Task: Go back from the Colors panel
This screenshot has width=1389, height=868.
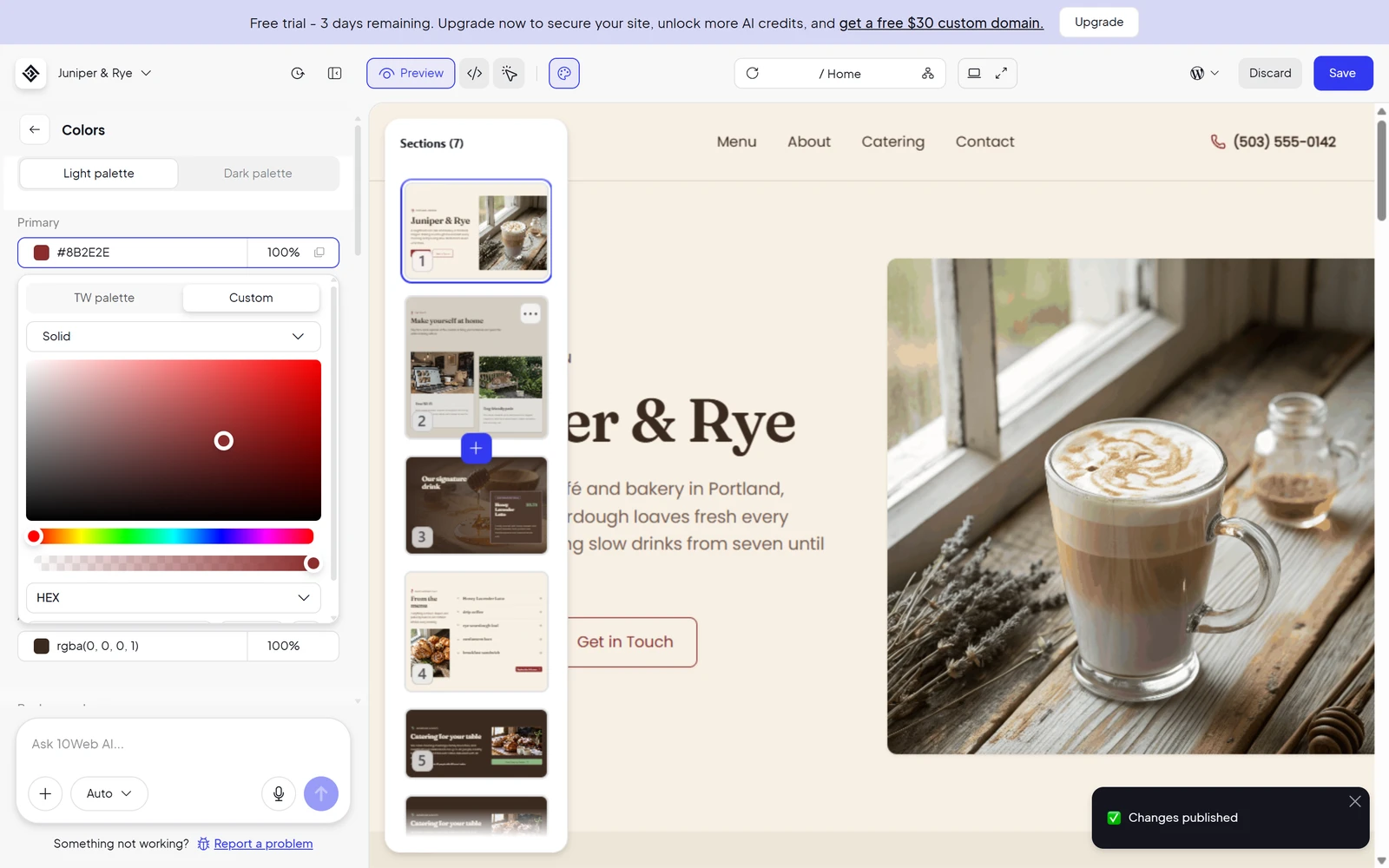Action: (x=35, y=130)
